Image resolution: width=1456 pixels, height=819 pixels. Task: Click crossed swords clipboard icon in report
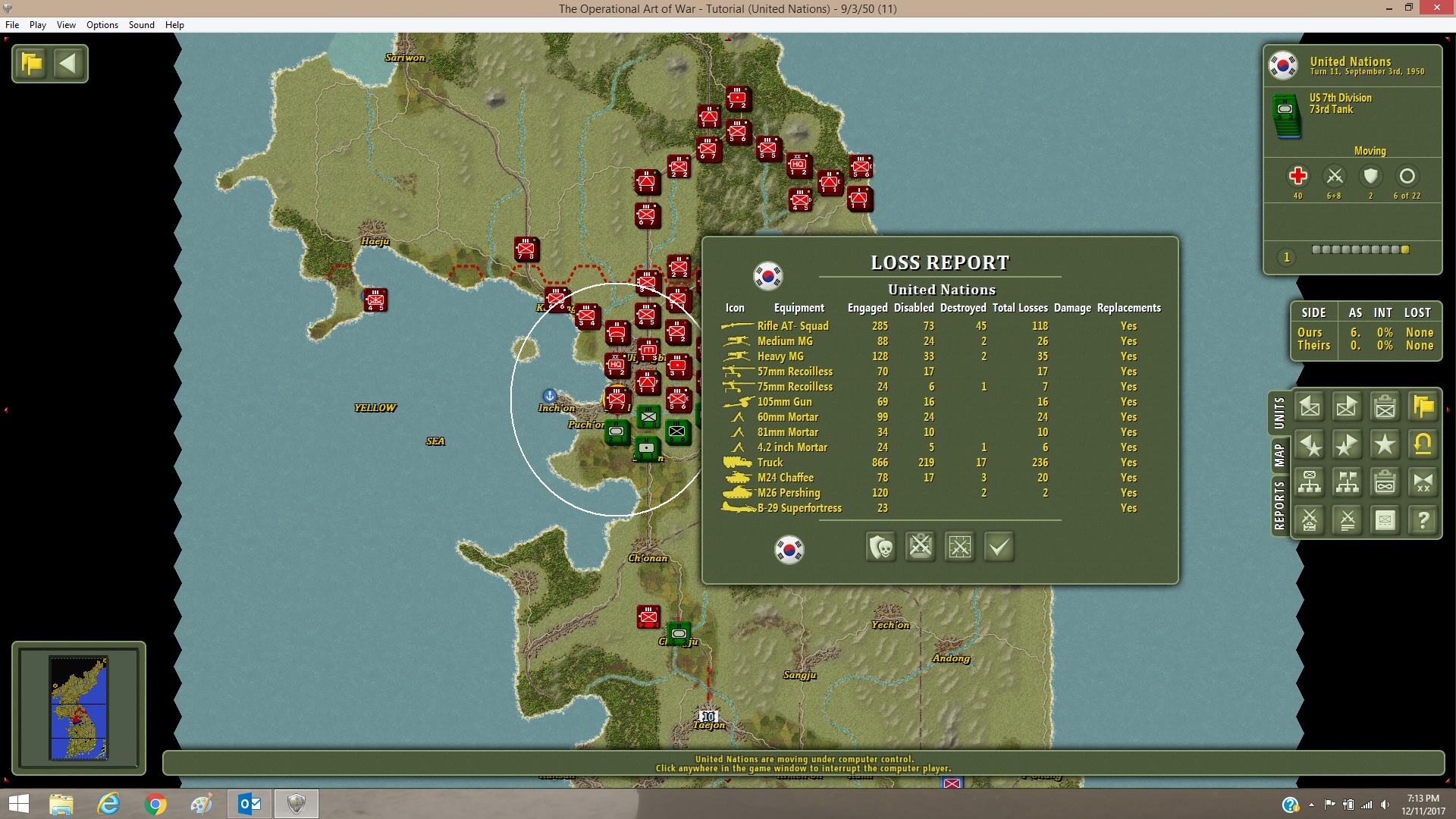[x=921, y=547]
